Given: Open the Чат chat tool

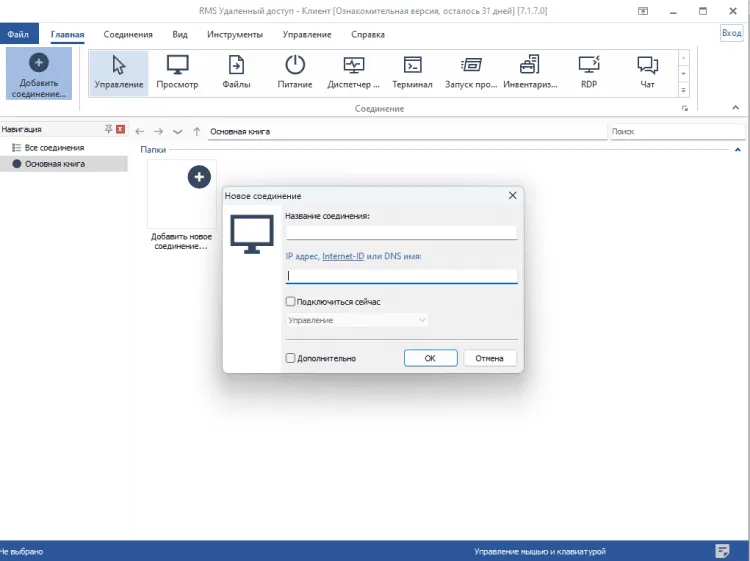Looking at the screenshot, I should coord(647,72).
